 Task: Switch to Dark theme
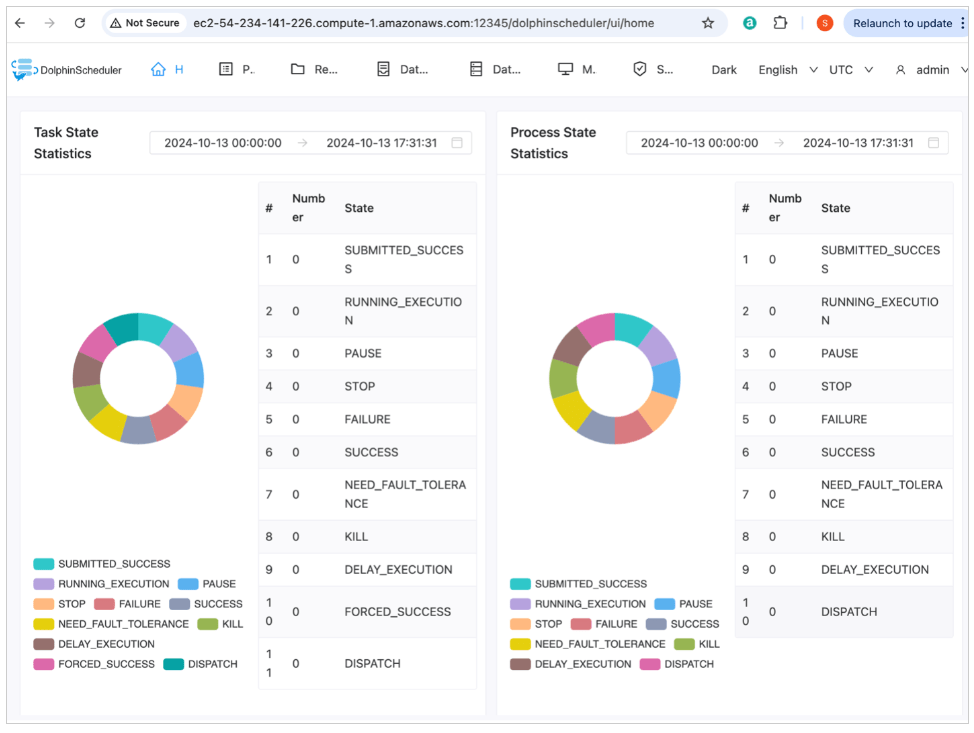pos(724,70)
